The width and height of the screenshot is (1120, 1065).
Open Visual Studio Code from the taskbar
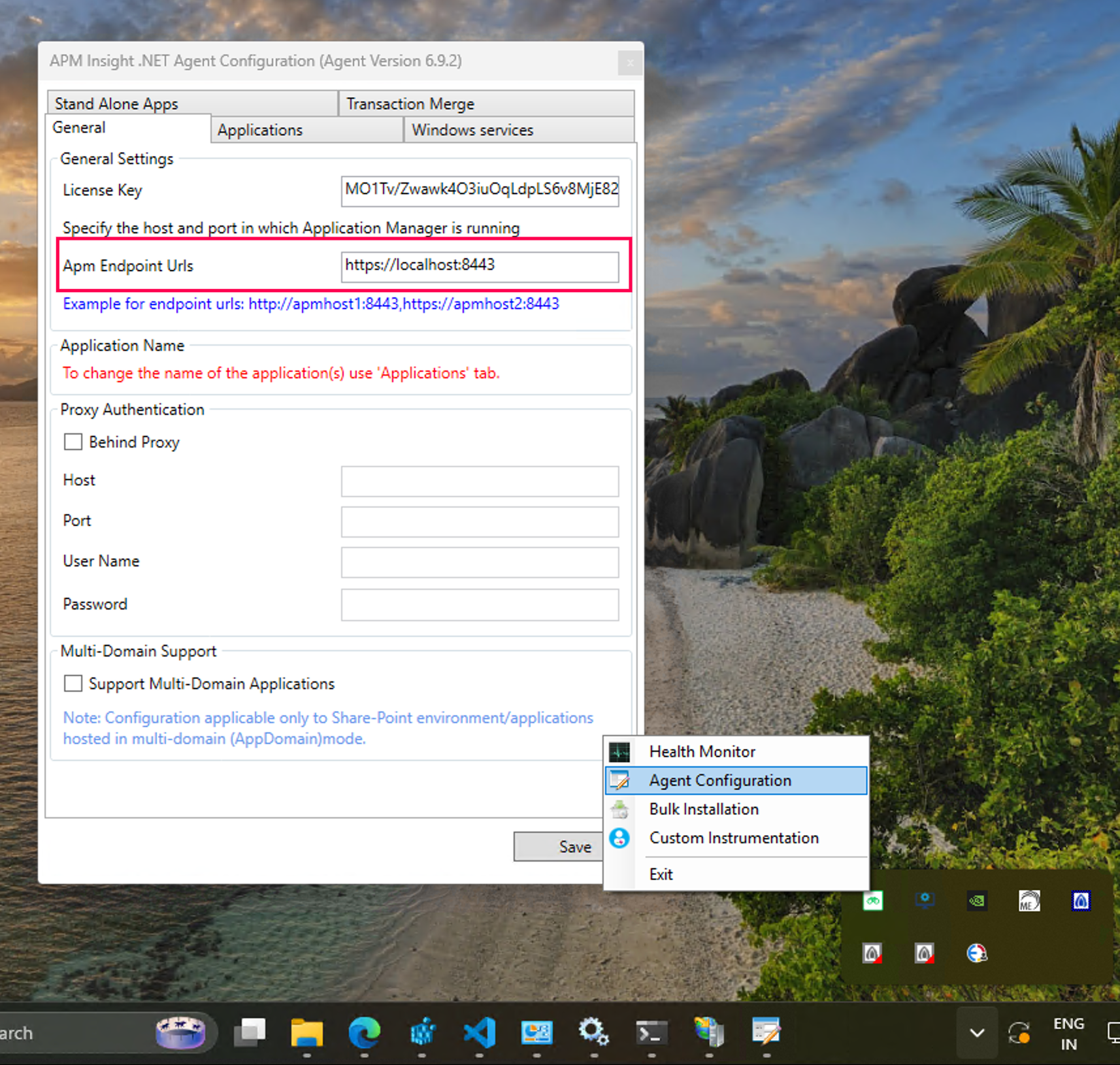click(x=479, y=1033)
